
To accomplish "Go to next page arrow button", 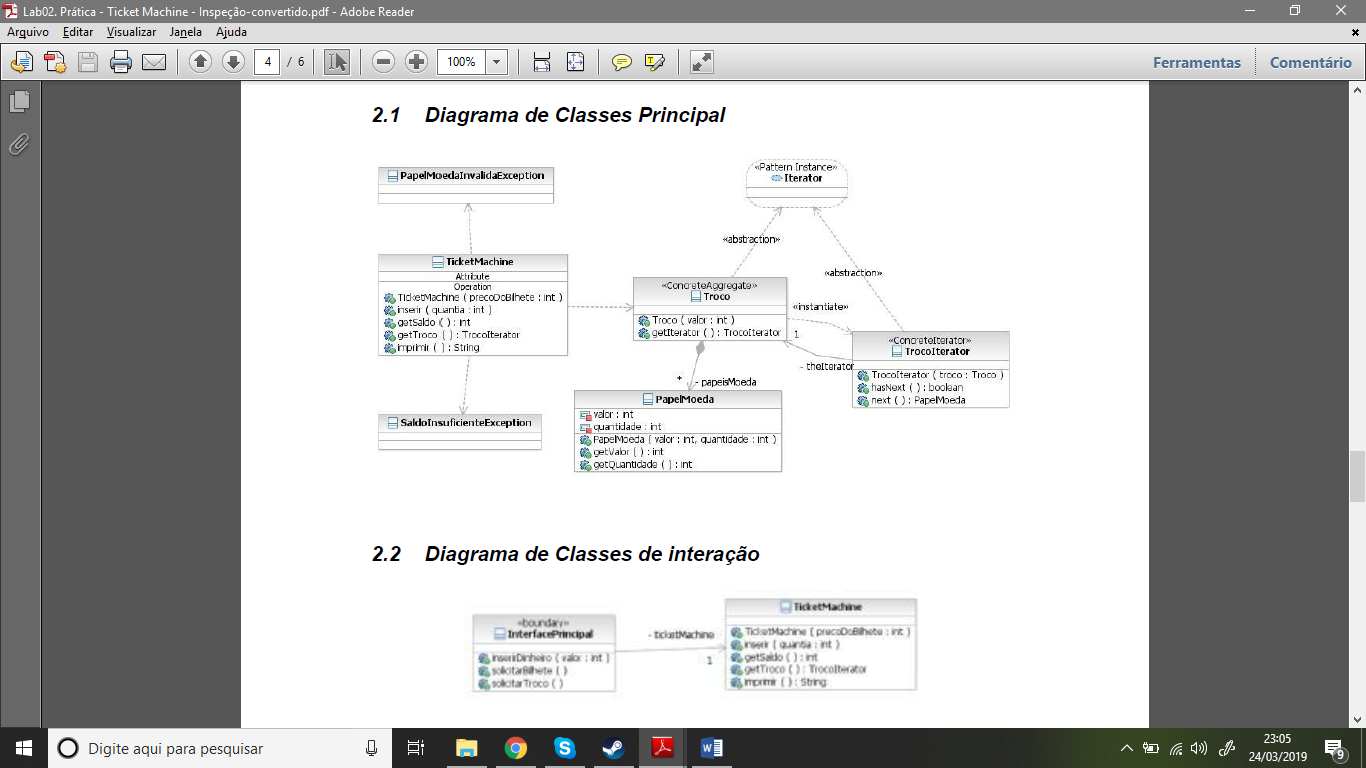I will (233, 62).
